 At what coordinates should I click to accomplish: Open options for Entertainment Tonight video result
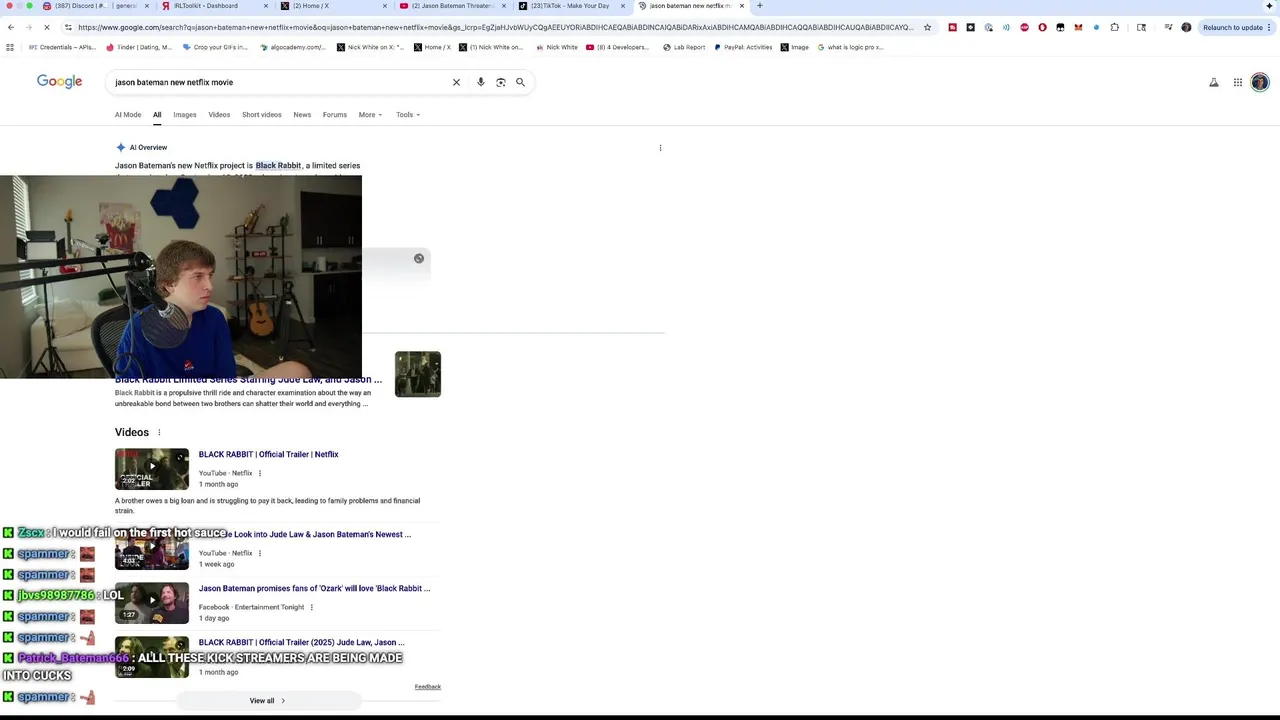click(311, 607)
